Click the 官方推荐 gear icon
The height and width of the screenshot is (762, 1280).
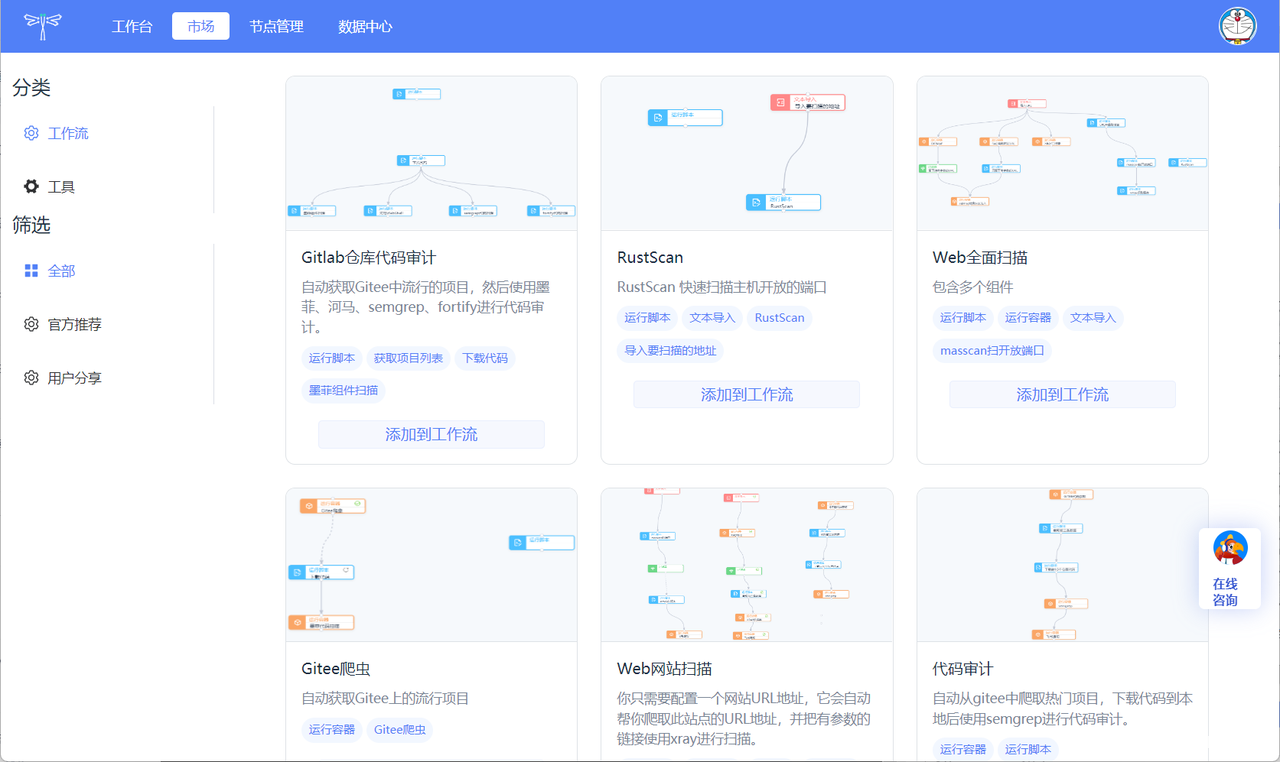coord(31,325)
